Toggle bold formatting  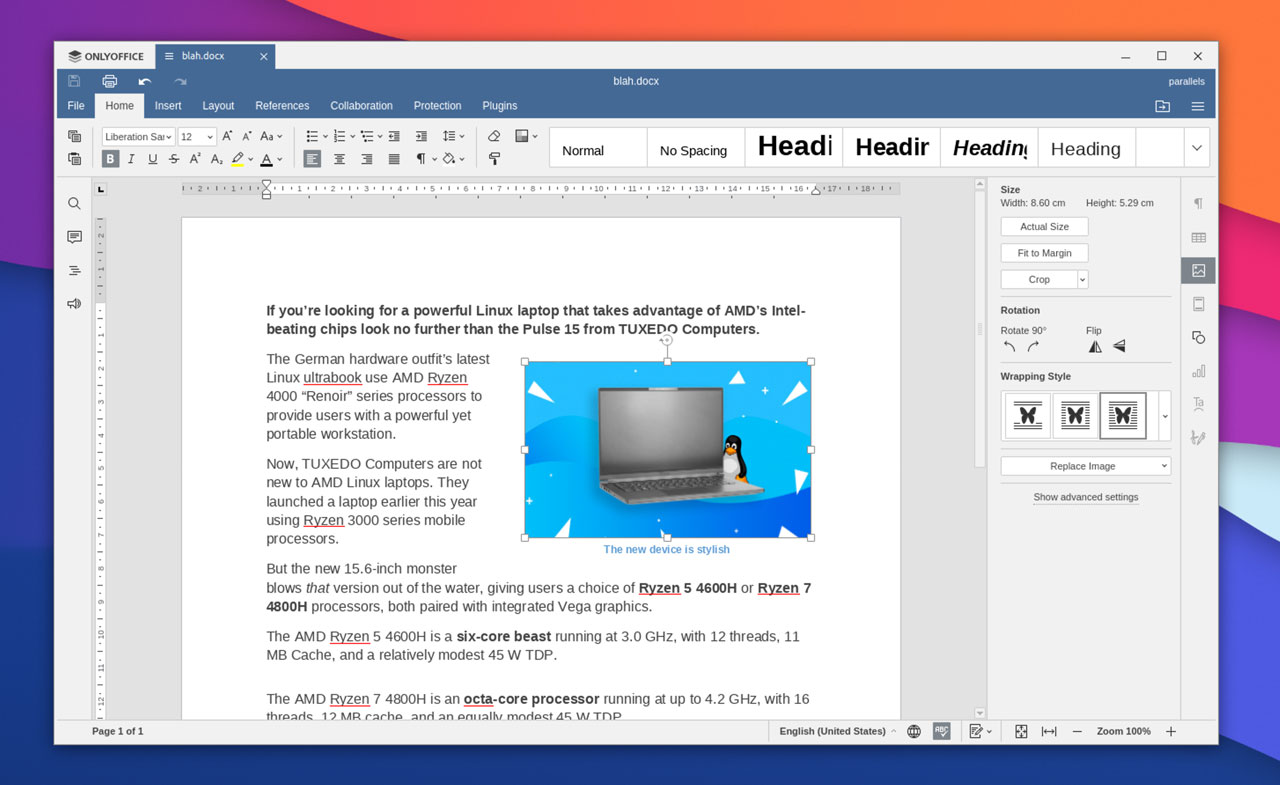point(110,159)
